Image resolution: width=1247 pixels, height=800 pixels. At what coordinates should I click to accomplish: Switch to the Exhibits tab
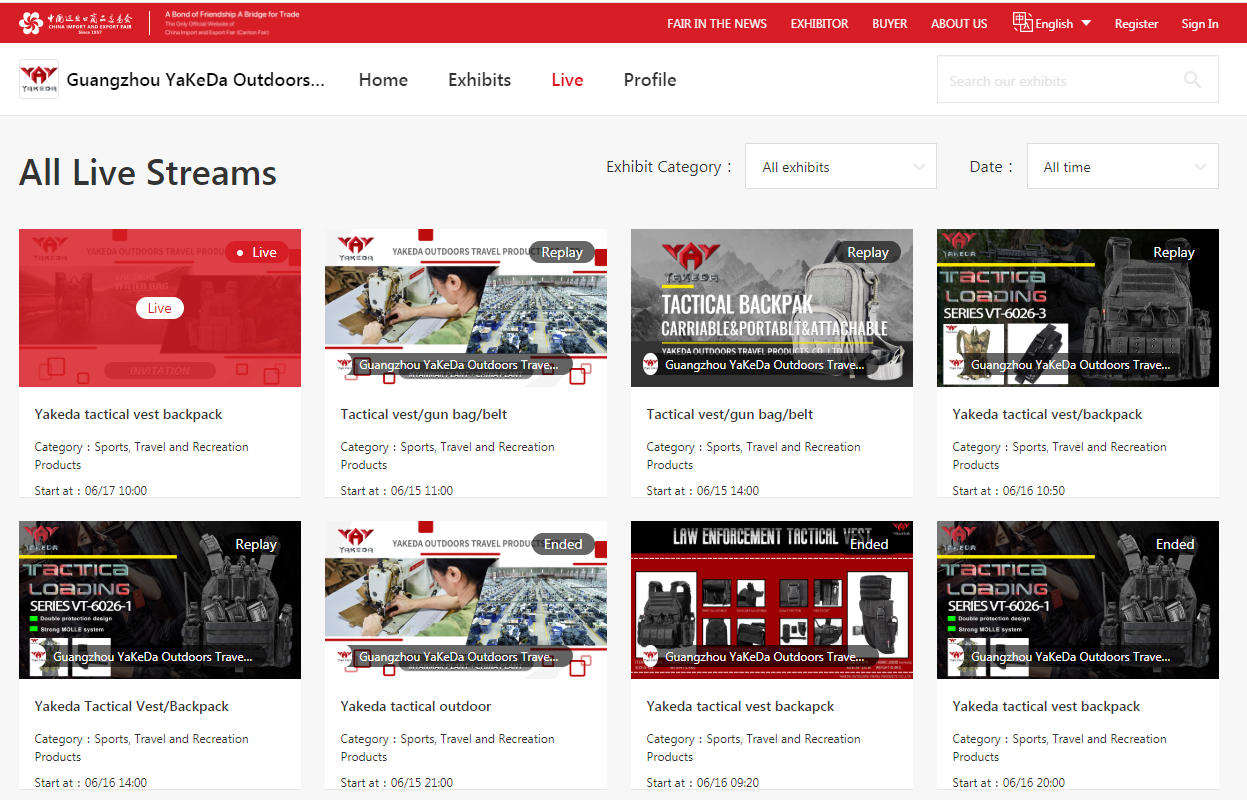(x=480, y=80)
